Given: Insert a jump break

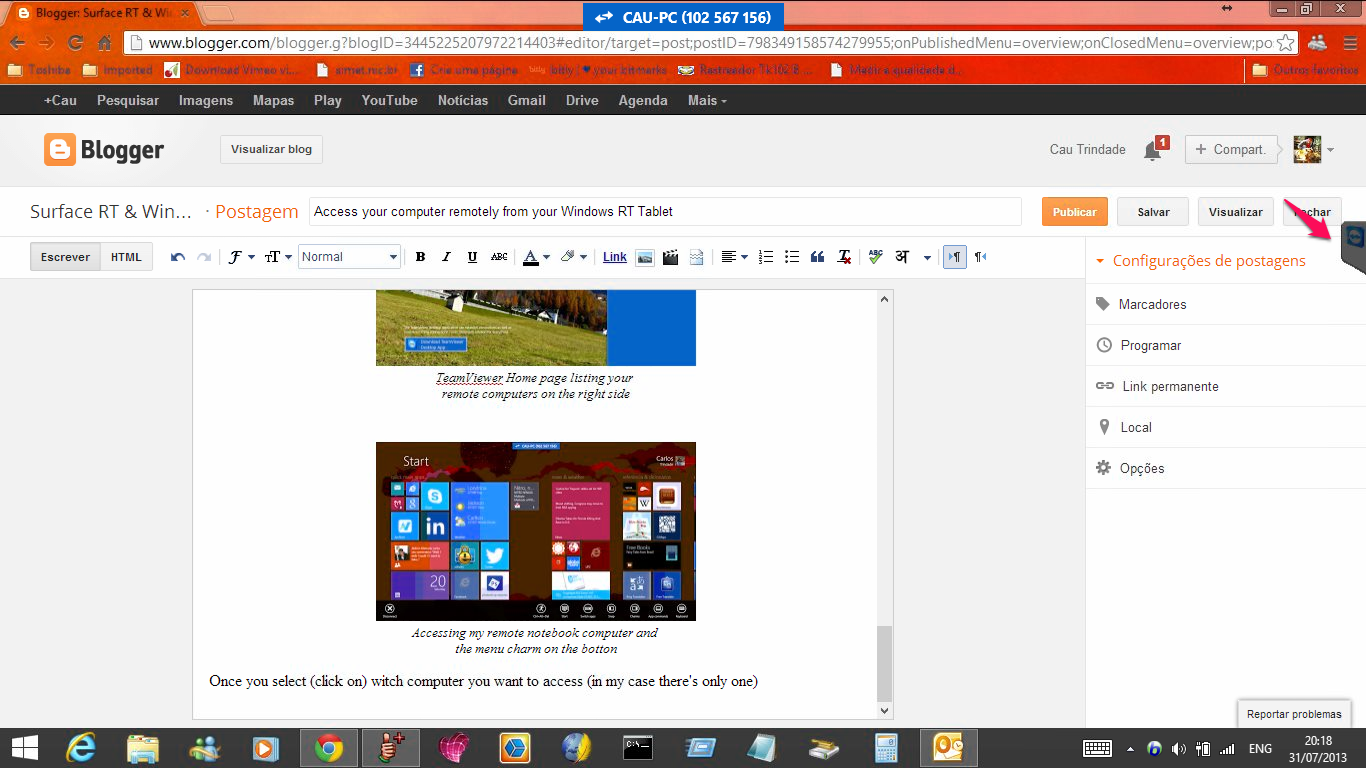Looking at the screenshot, I should [x=697, y=257].
